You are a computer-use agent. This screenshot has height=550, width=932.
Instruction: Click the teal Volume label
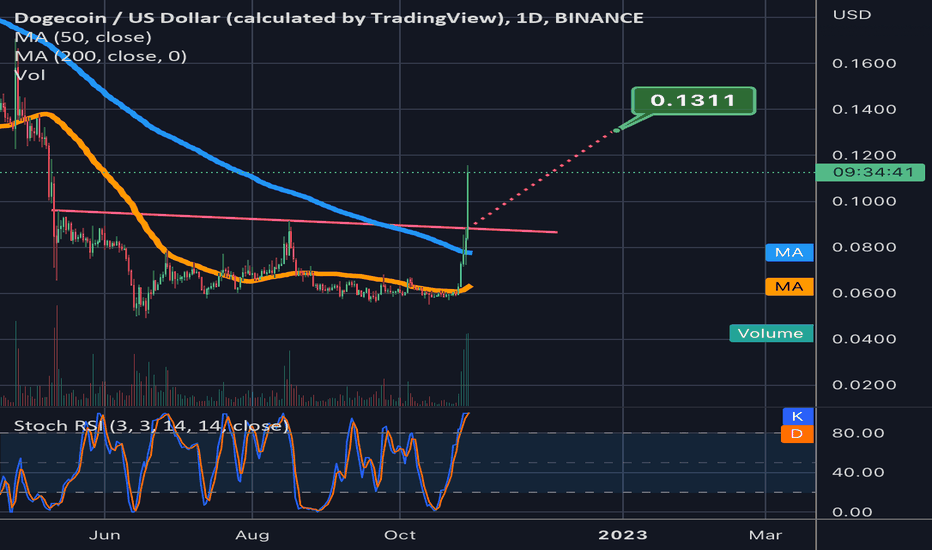point(771,333)
